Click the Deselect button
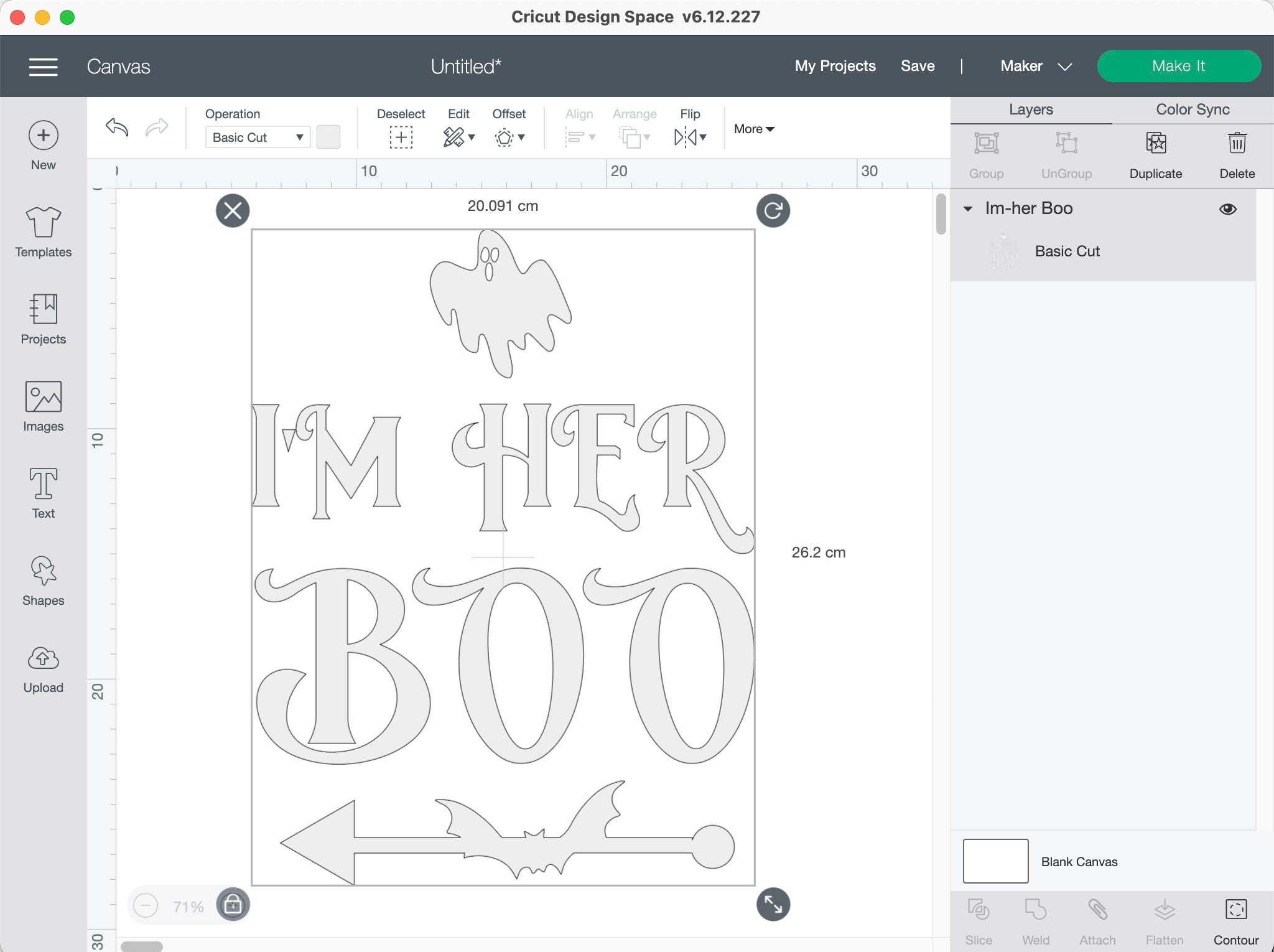Screen dimensions: 1274x952 tap(401, 128)
